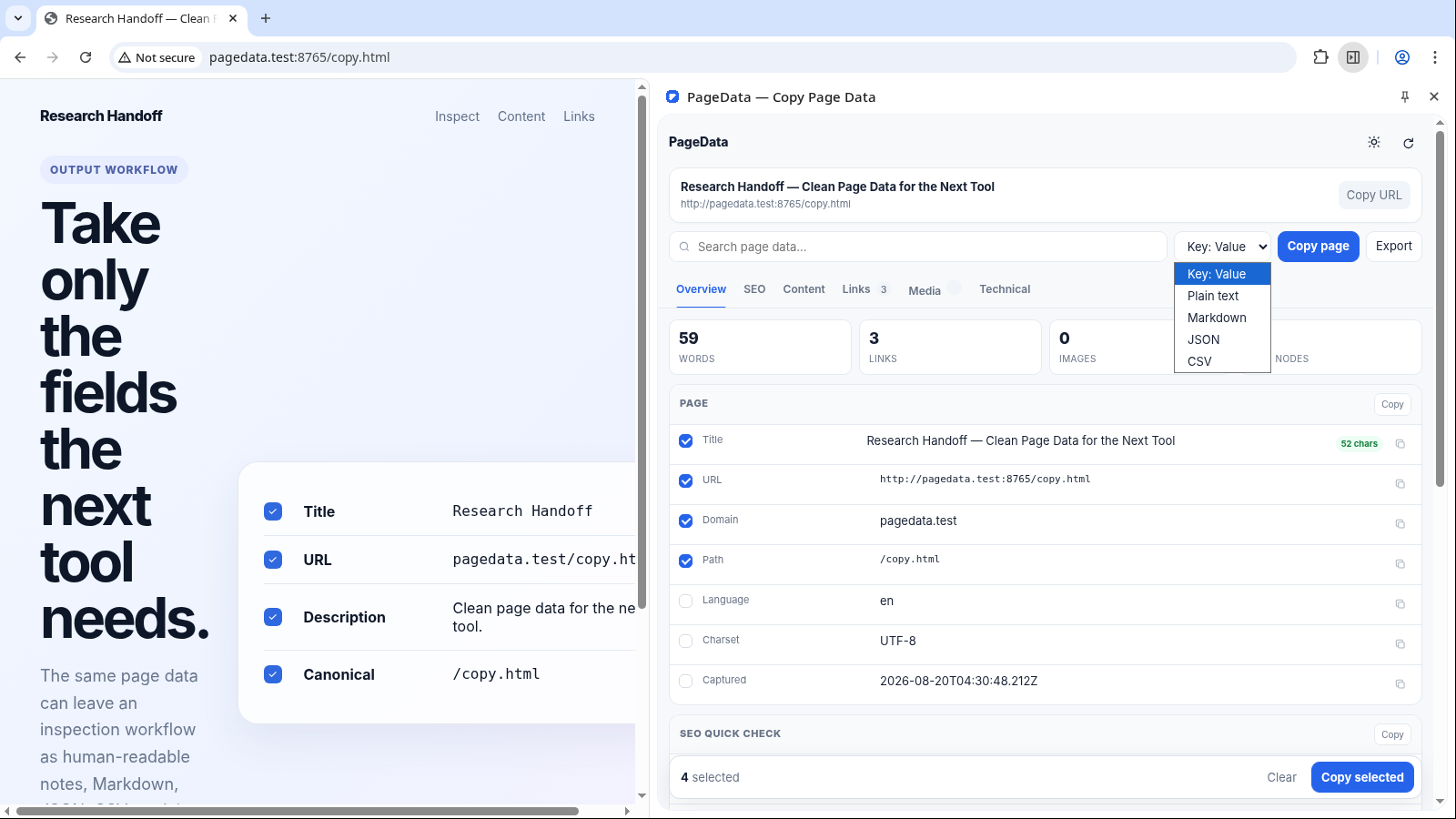Click copy icon in URL row

1400,484
